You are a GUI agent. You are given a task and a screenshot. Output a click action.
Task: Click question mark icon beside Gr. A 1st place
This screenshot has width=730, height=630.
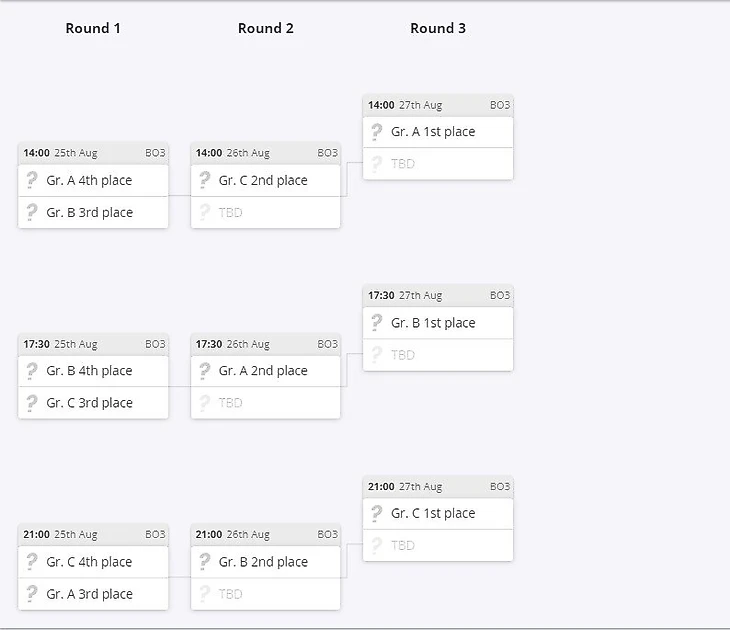pyautogui.click(x=377, y=132)
